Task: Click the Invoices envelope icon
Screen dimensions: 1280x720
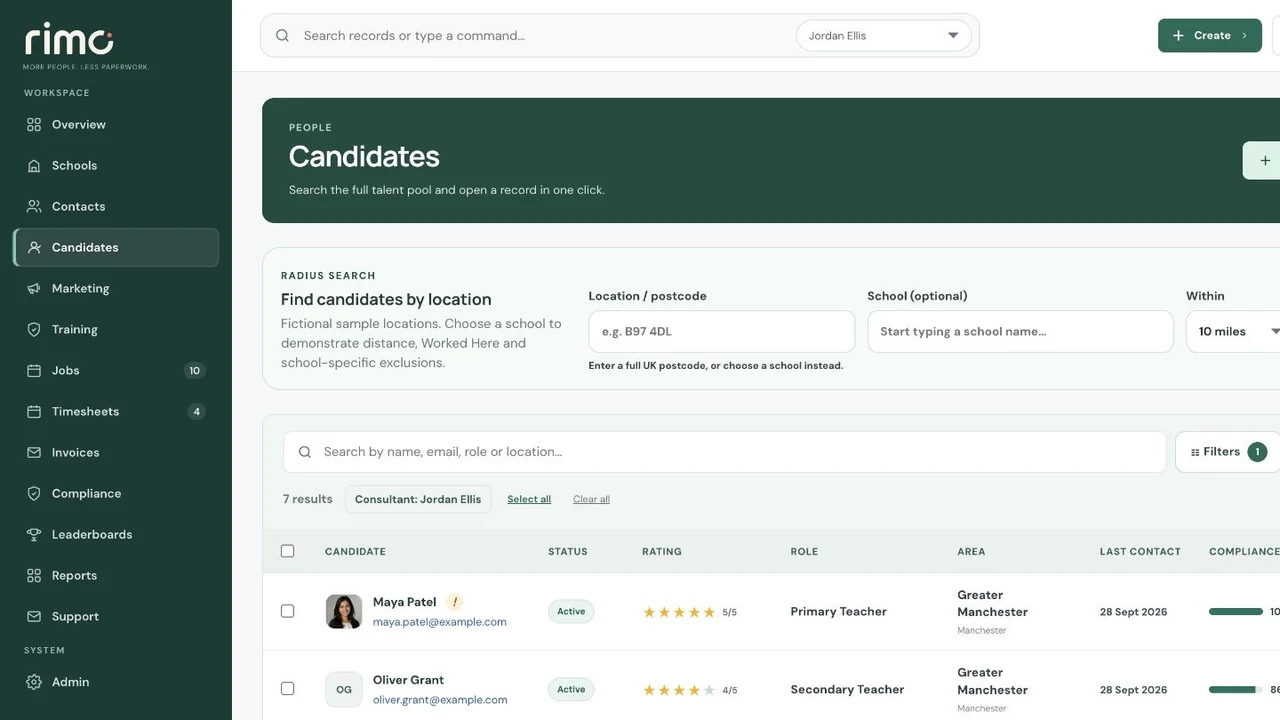Action: [34, 453]
